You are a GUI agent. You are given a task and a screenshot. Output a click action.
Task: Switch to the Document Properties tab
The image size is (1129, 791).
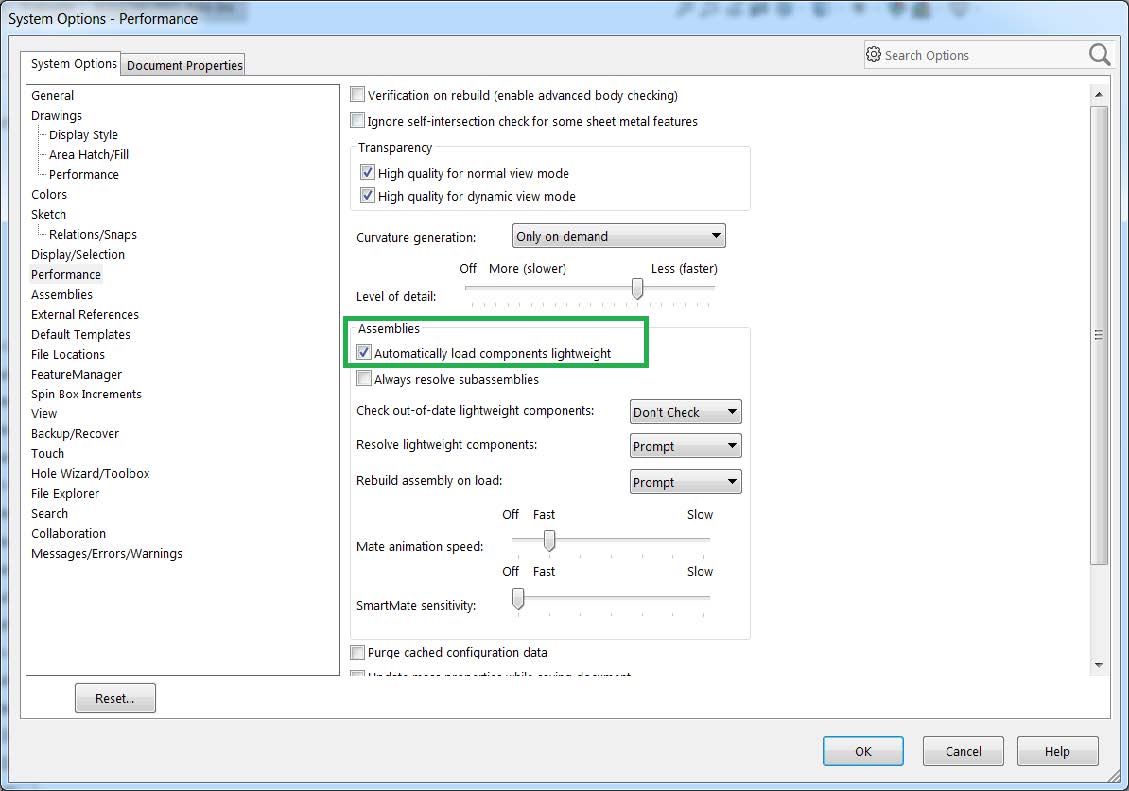click(x=183, y=64)
